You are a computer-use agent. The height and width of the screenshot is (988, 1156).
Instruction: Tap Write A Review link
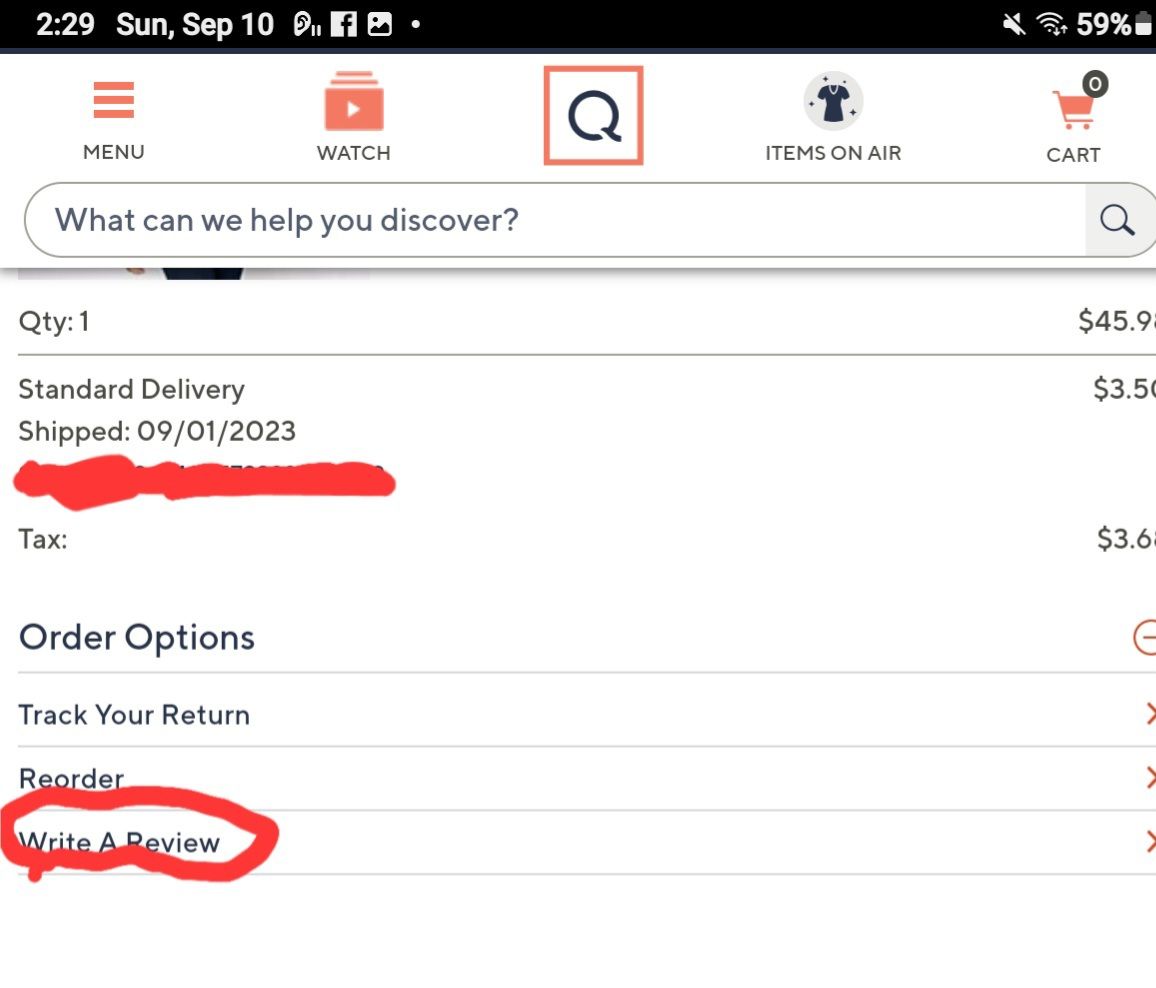point(119,842)
